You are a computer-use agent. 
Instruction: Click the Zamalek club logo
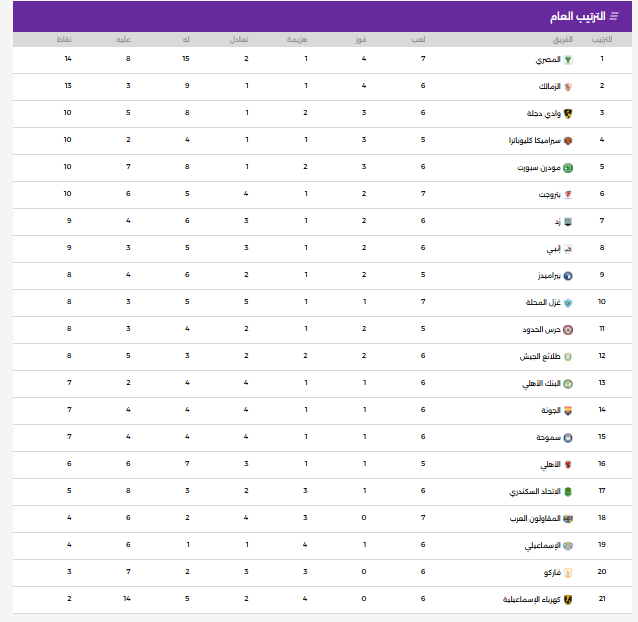[568, 87]
